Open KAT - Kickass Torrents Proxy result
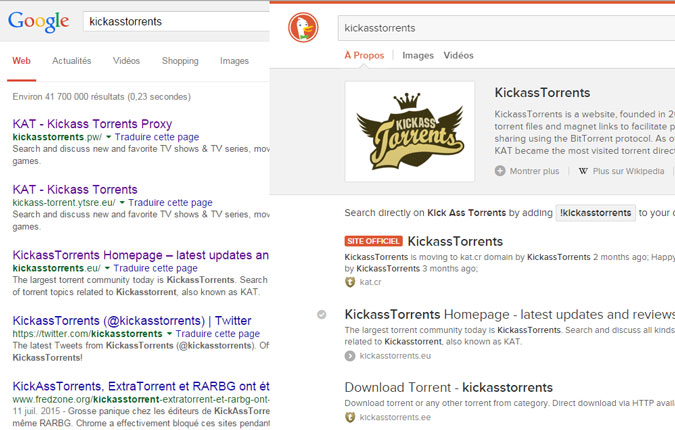This screenshot has width=675, height=430. (92, 124)
